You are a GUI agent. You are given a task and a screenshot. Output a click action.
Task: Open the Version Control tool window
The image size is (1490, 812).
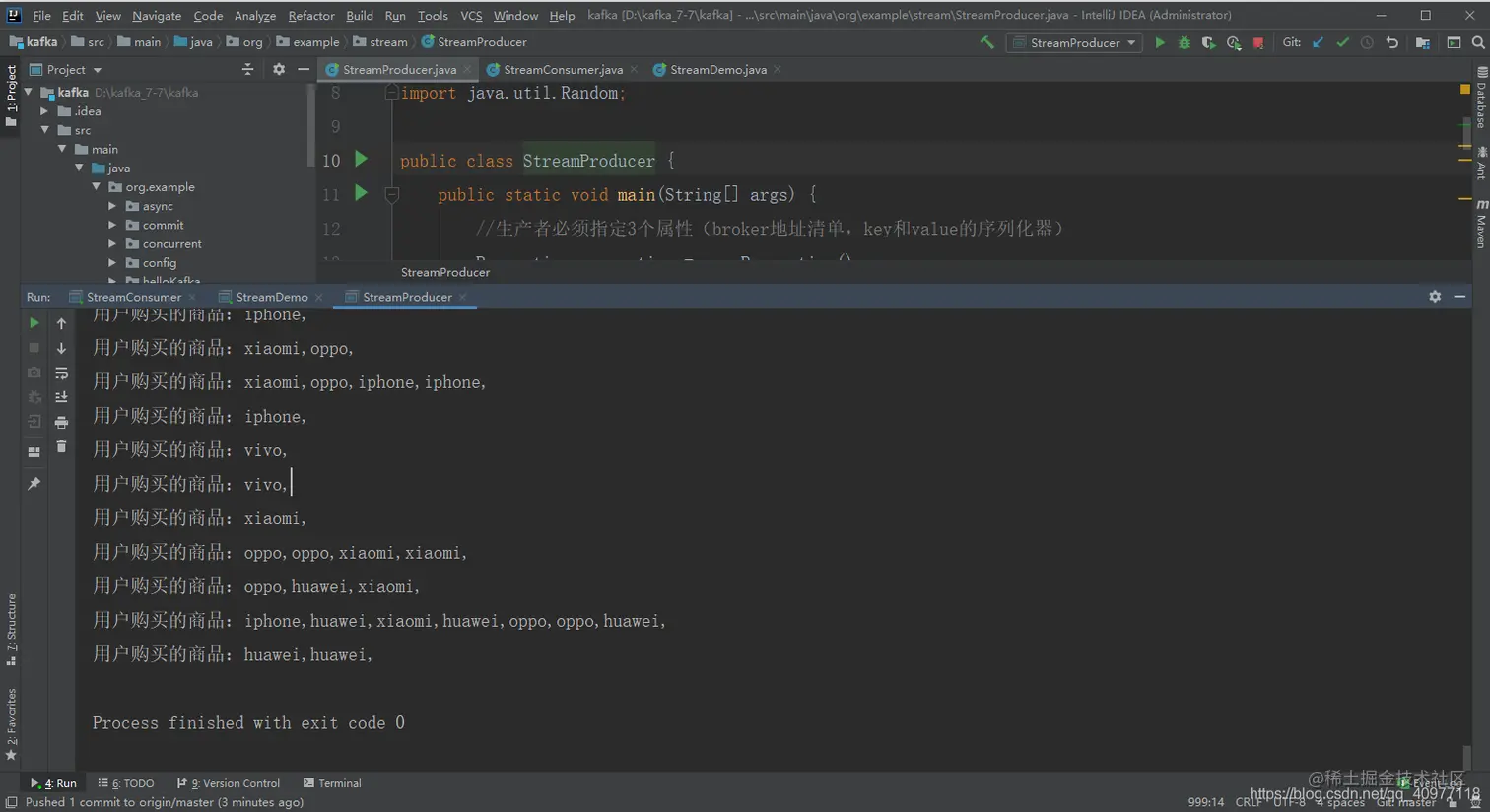tap(229, 783)
